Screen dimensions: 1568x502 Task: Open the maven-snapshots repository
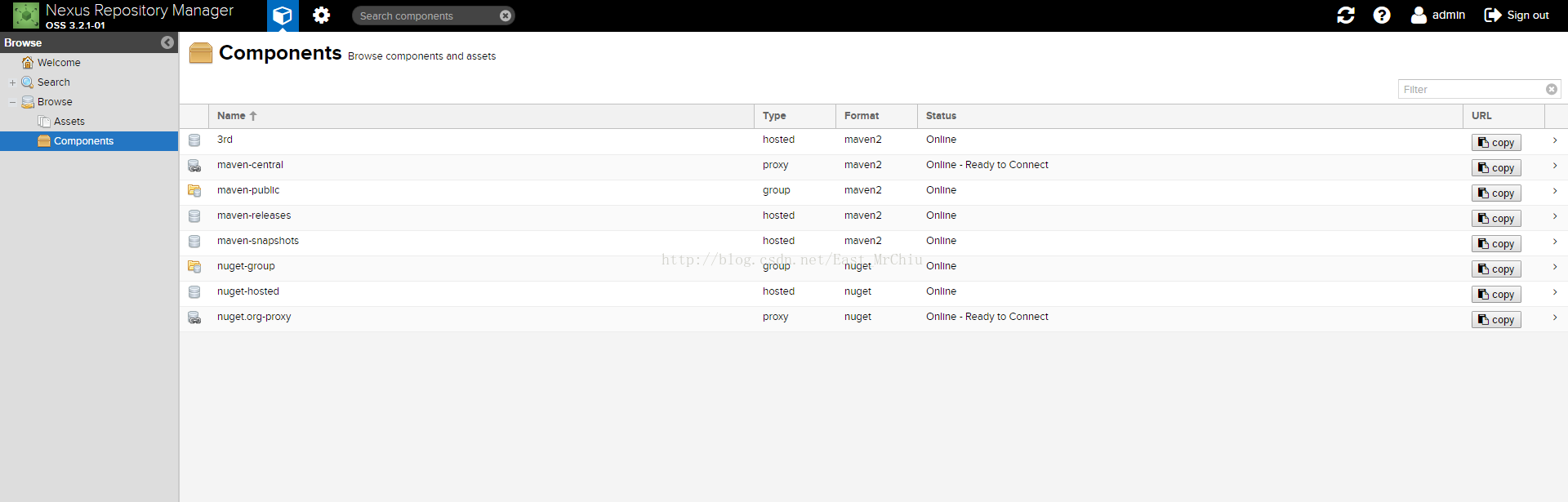pyautogui.click(x=258, y=241)
